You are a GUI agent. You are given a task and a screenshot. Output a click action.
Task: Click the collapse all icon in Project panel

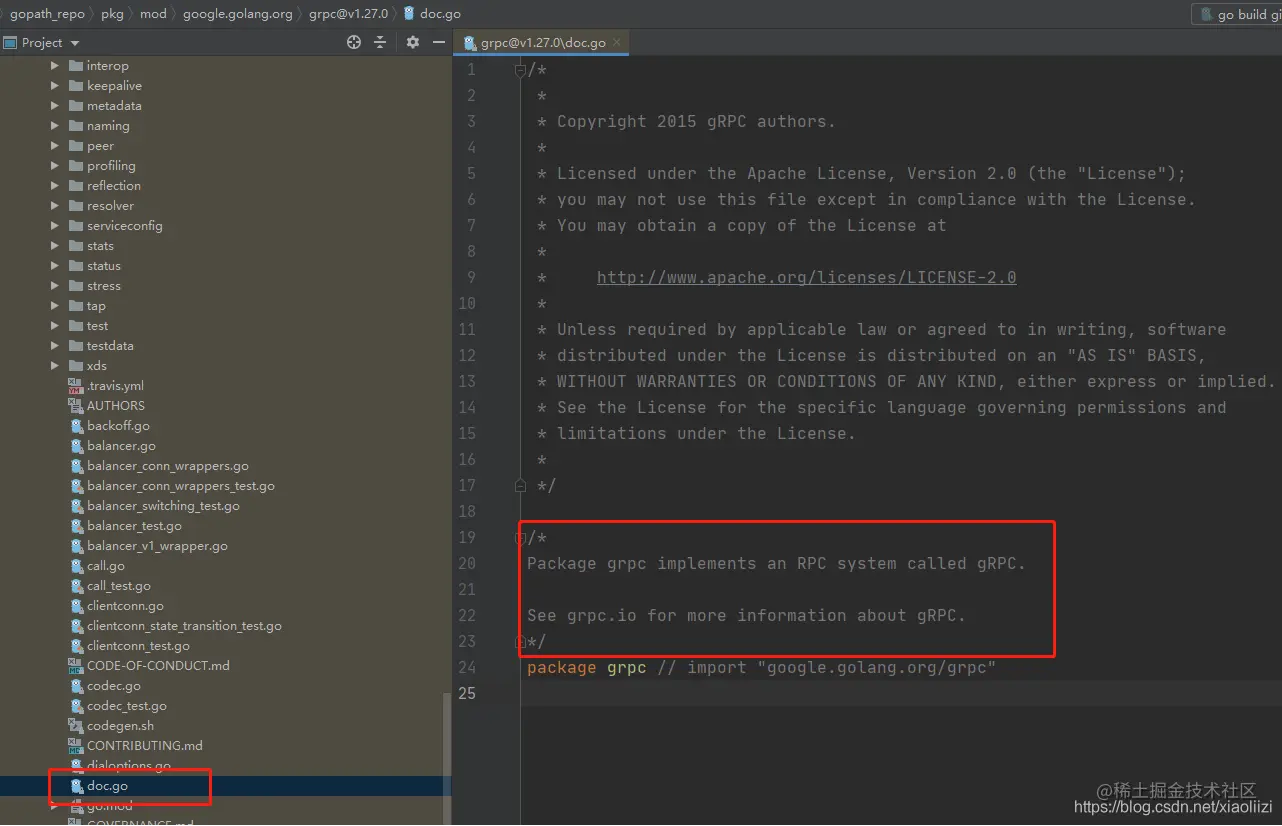coord(380,42)
